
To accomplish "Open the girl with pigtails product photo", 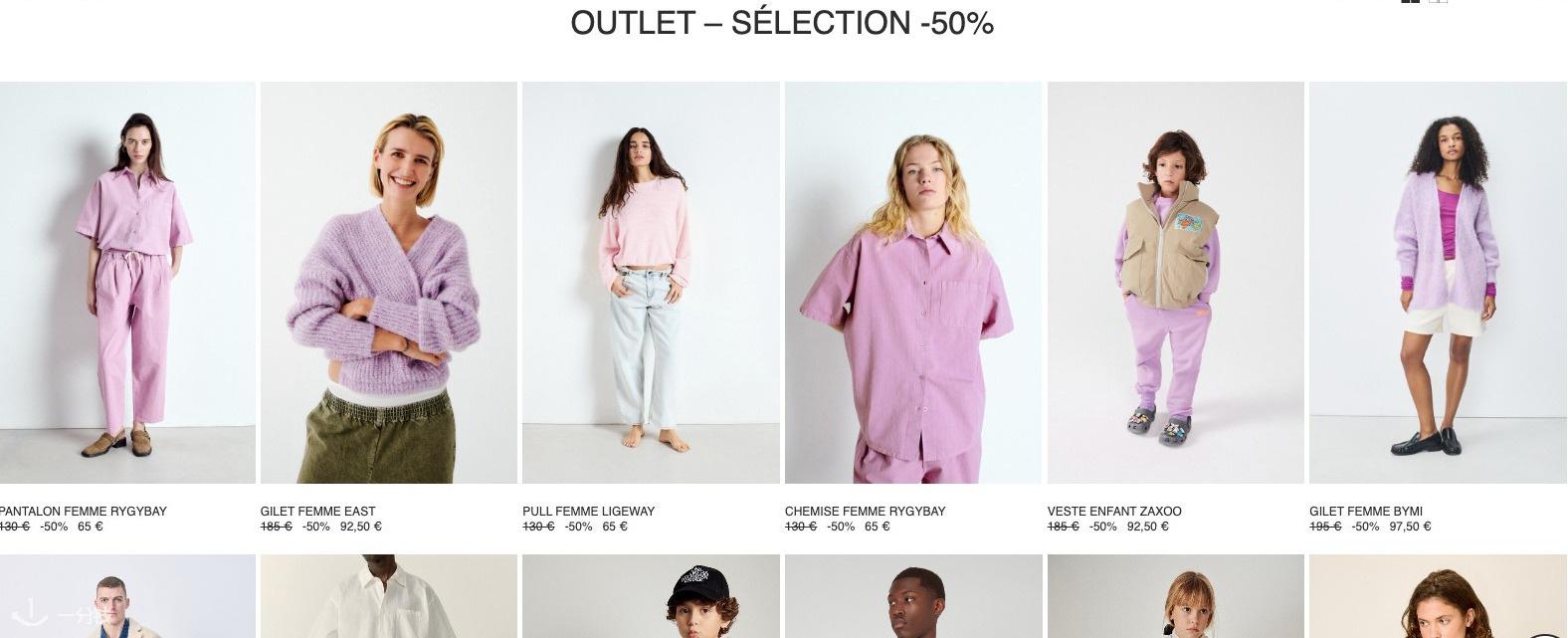I will pyautogui.click(x=1175, y=596).
